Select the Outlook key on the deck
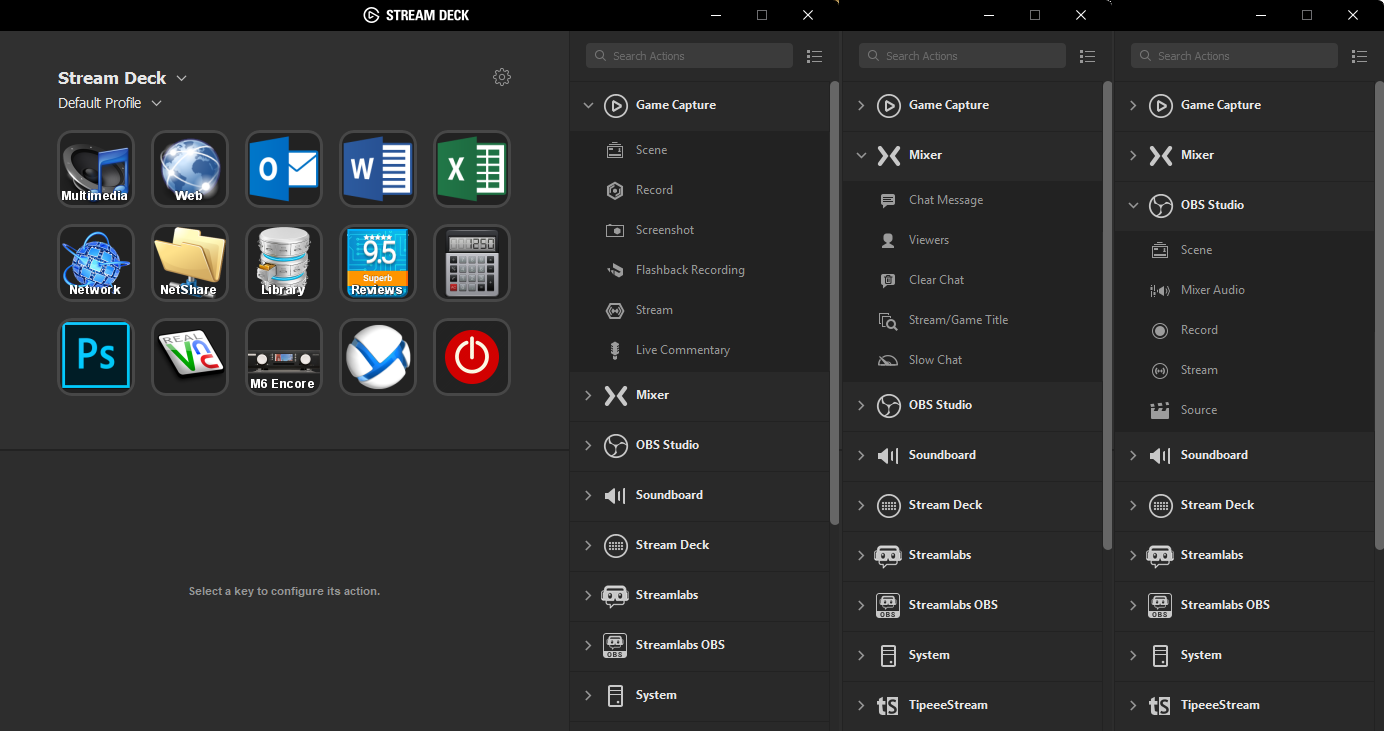Viewport: 1384px width, 731px height. [284, 169]
